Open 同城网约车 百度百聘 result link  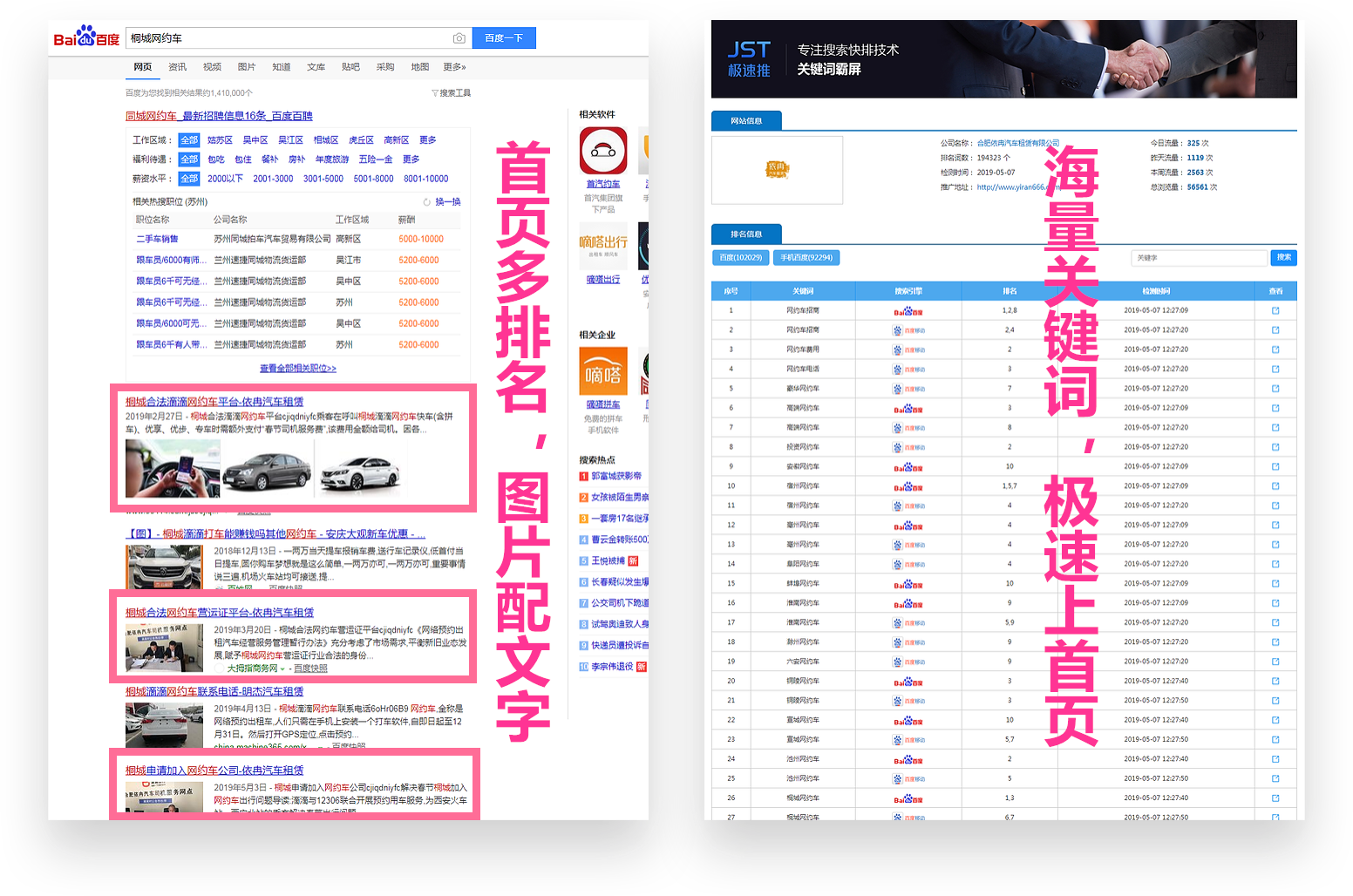(x=219, y=116)
